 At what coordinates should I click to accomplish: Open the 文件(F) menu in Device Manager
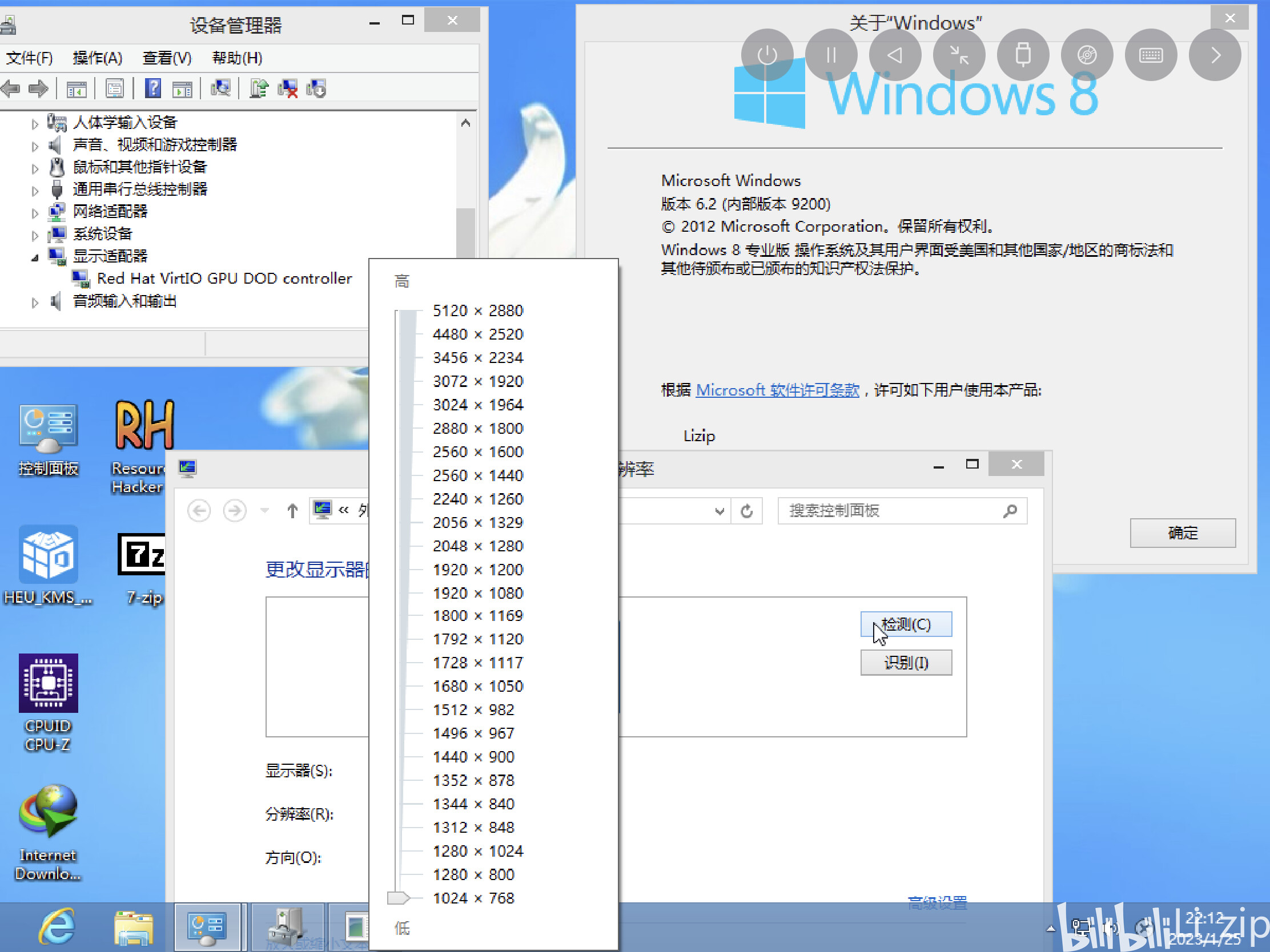coord(29,58)
